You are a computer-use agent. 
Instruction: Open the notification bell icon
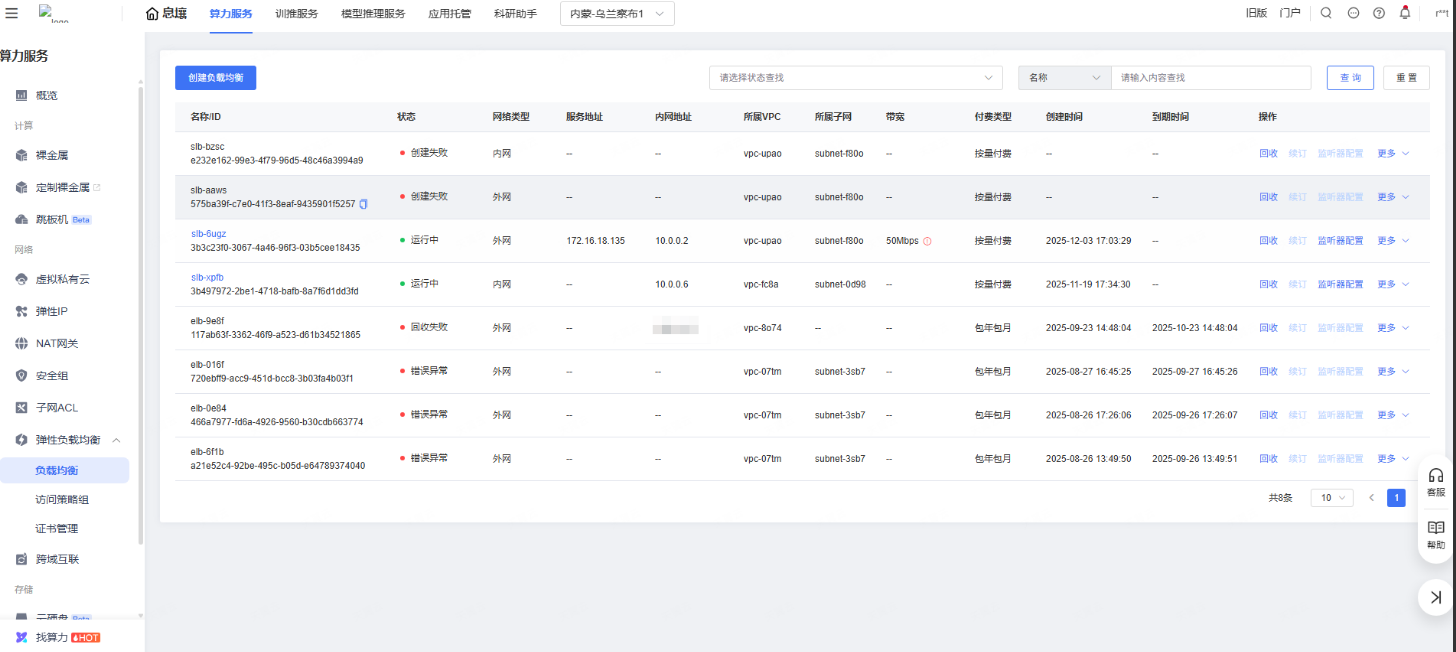[x=1405, y=13]
